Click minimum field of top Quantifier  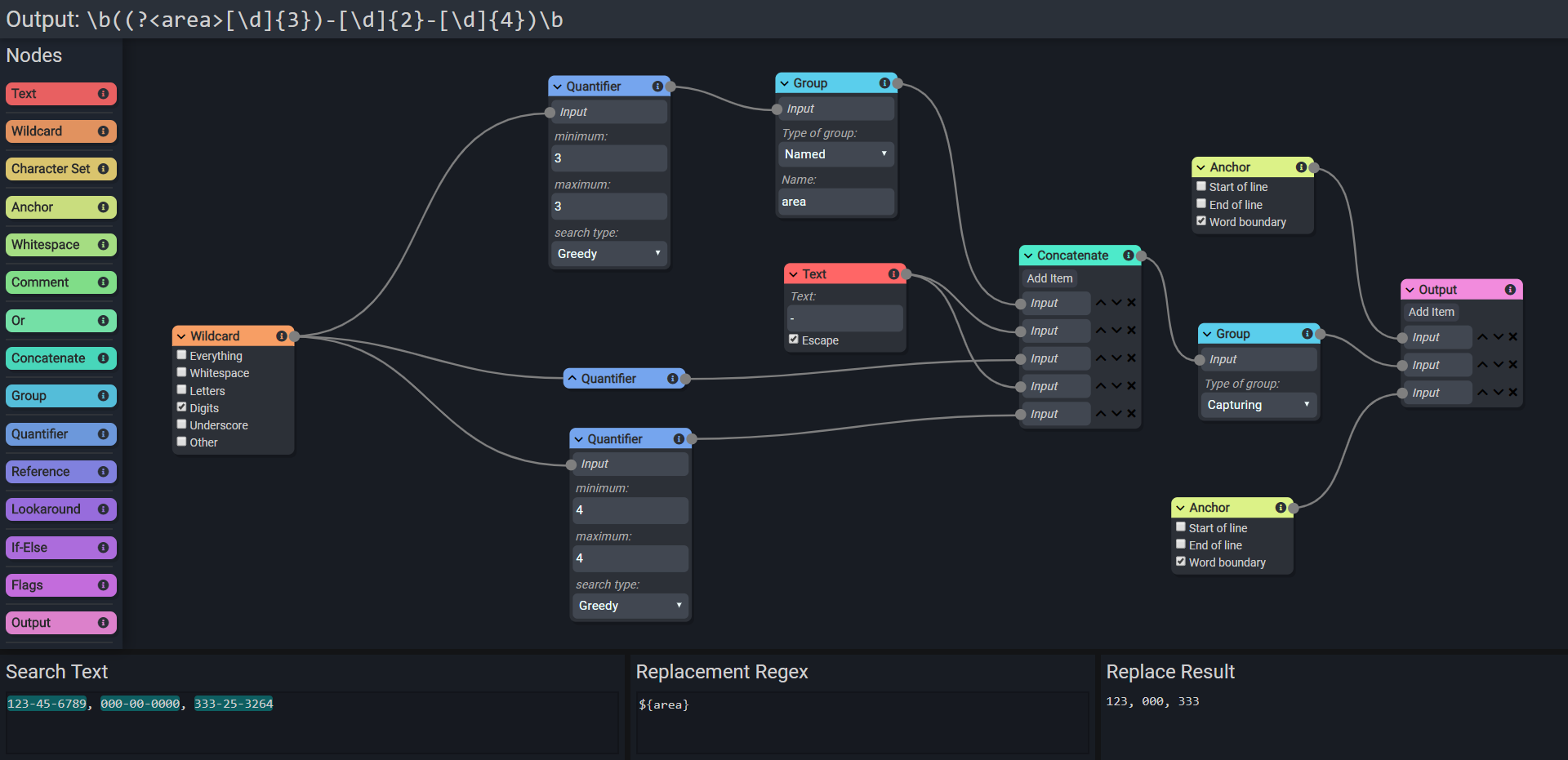[x=609, y=158]
